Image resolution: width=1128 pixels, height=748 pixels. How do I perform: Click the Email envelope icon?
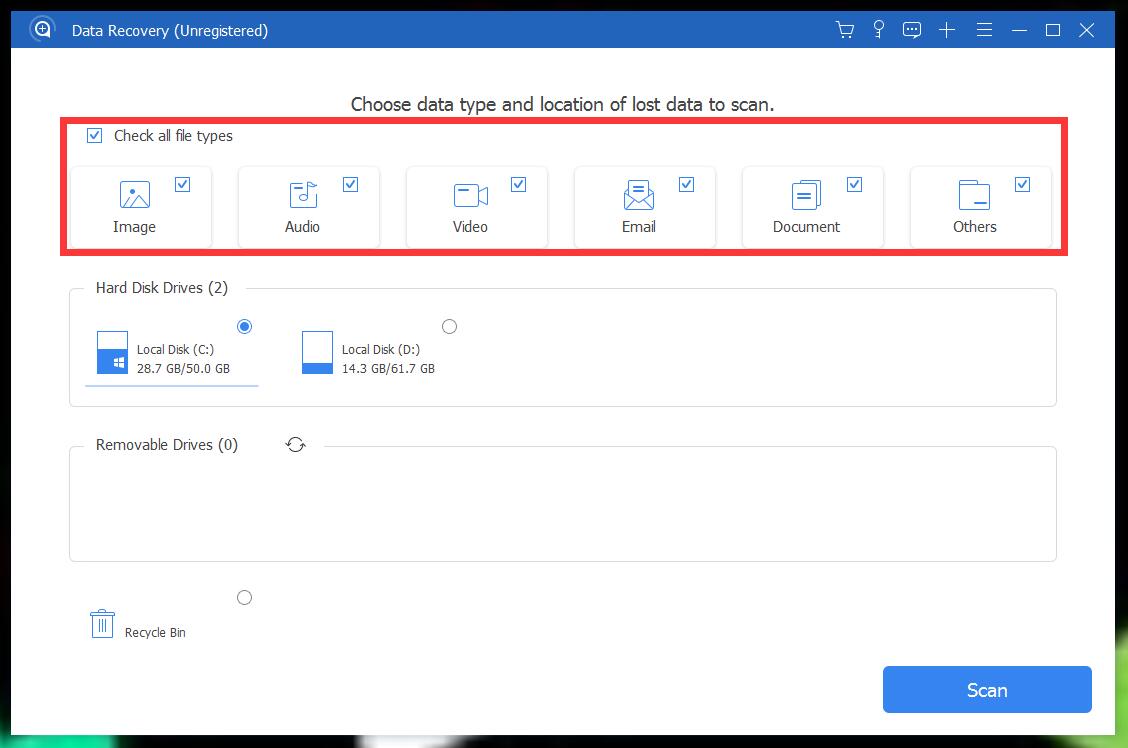coord(639,195)
